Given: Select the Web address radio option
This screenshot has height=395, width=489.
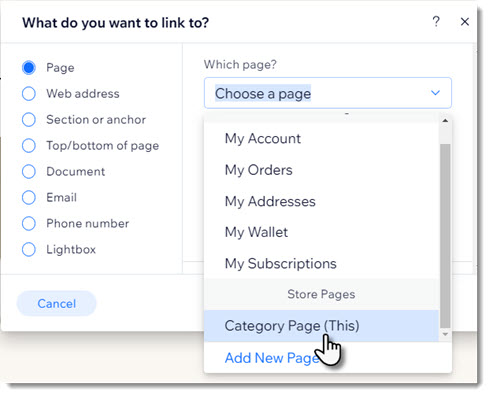Looking at the screenshot, I should coord(29,94).
